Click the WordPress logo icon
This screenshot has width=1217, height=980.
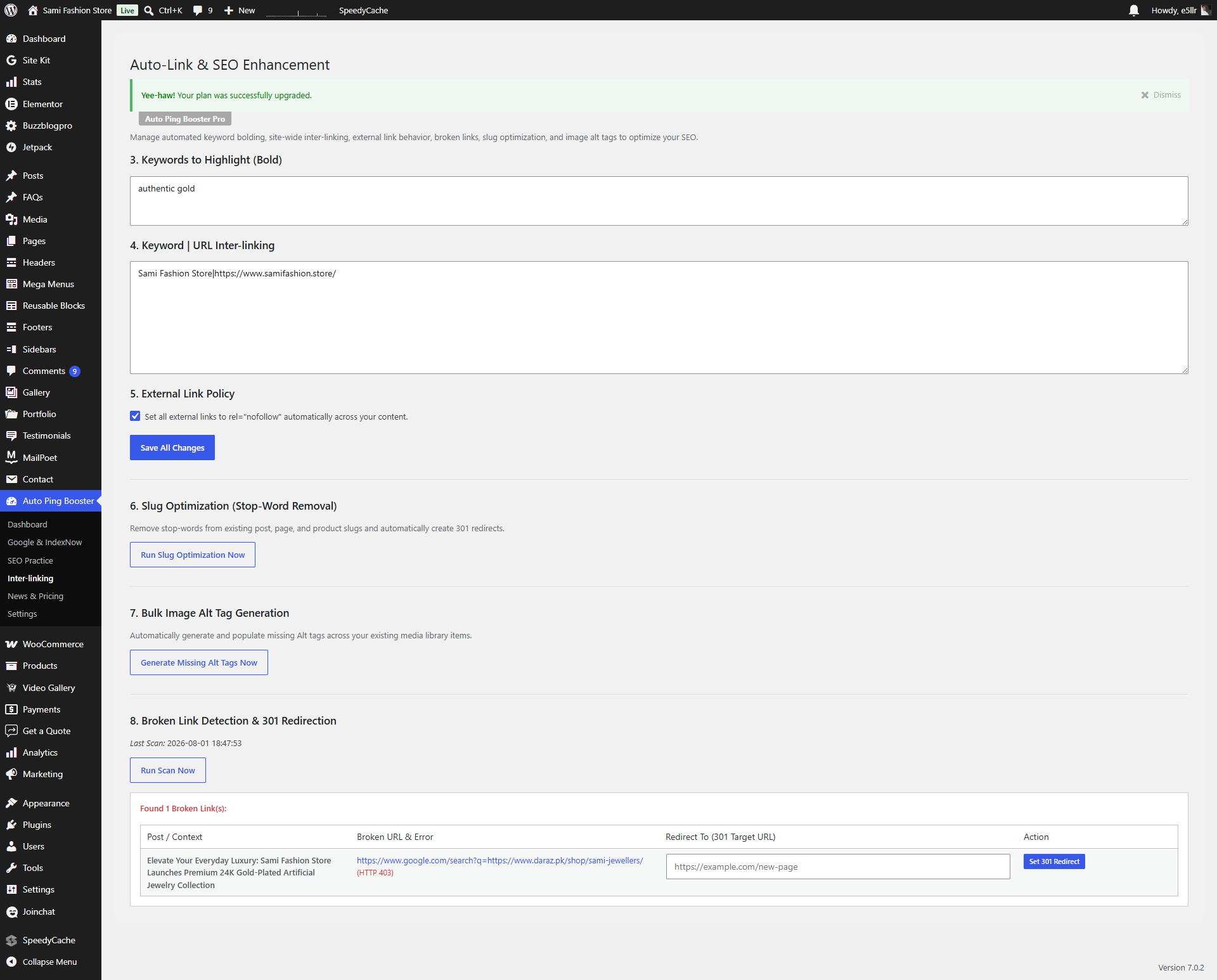tap(11, 10)
